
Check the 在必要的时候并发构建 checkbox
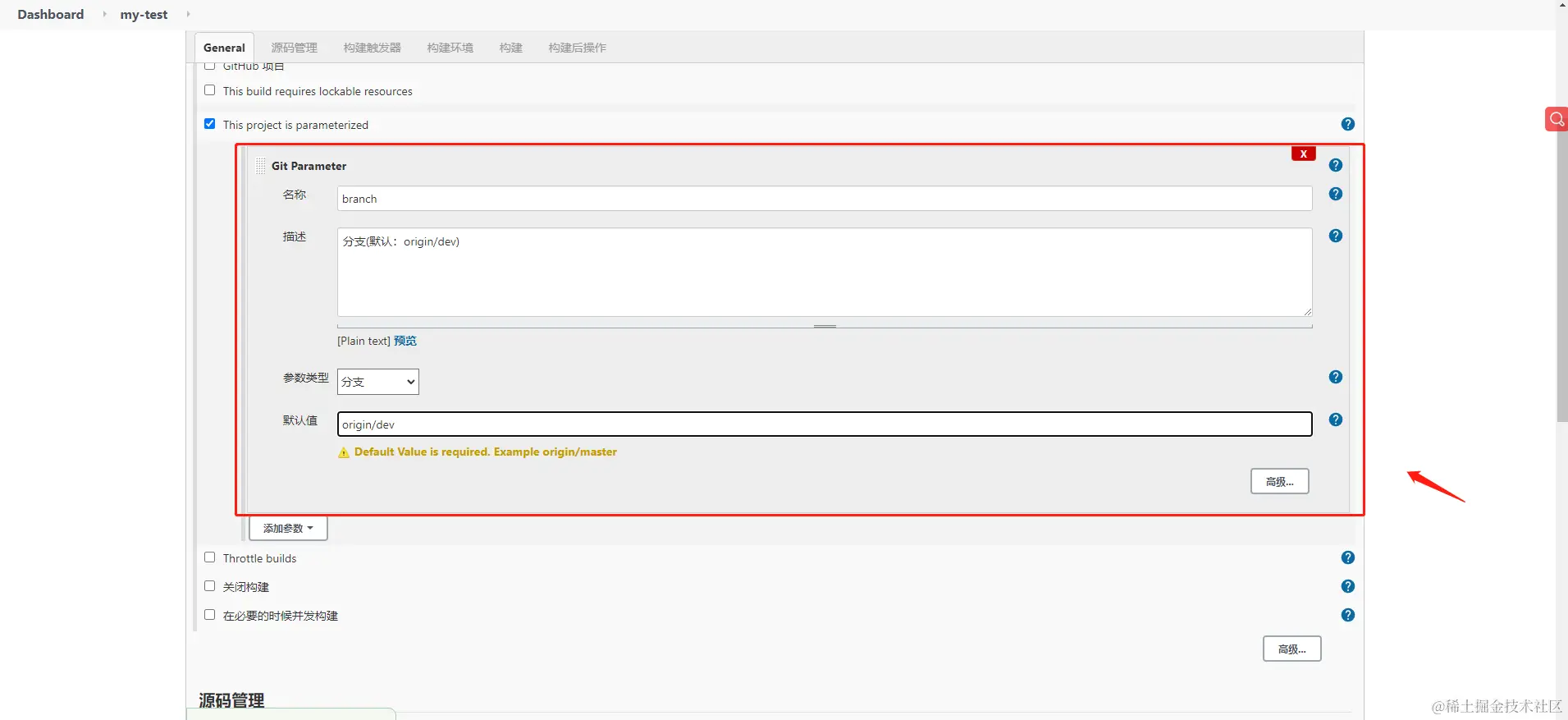pos(210,615)
